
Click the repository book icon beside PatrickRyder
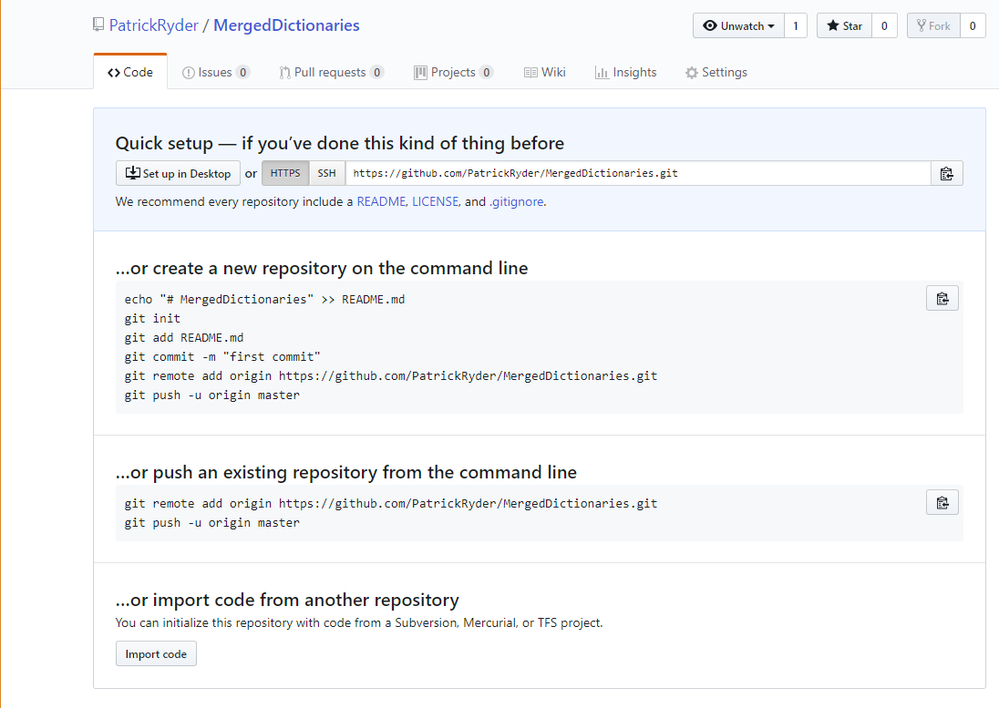[98, 25]
